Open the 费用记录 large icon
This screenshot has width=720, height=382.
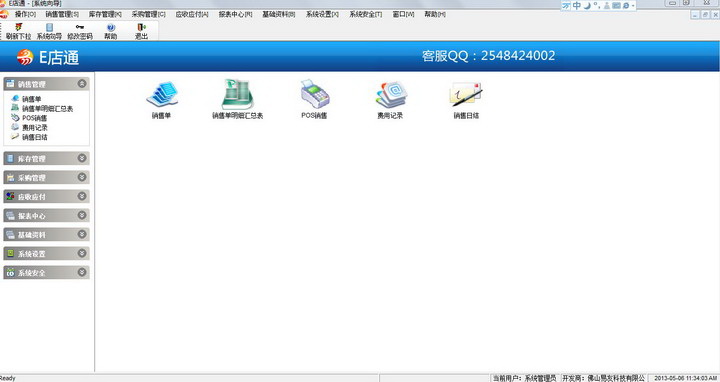[390, 100]
